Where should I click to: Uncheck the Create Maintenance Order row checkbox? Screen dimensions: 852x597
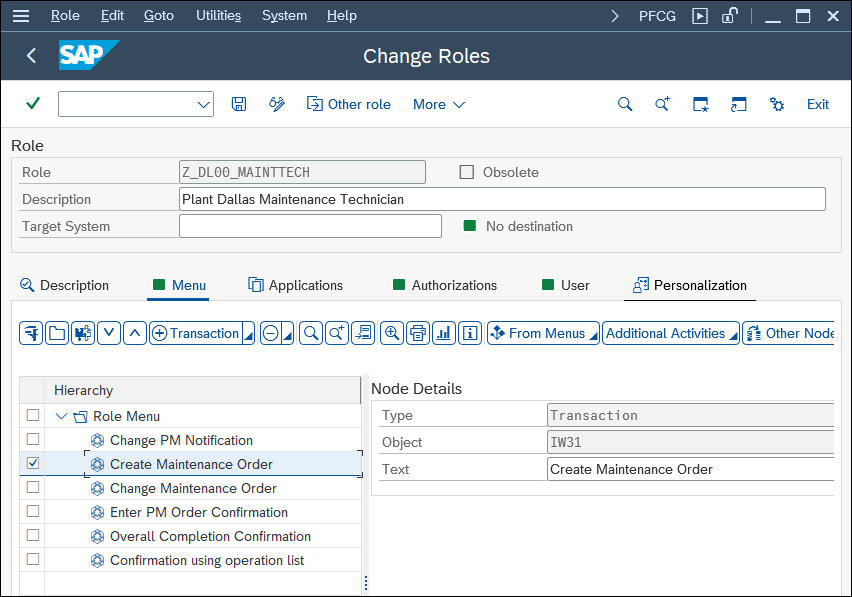(33, 463)
